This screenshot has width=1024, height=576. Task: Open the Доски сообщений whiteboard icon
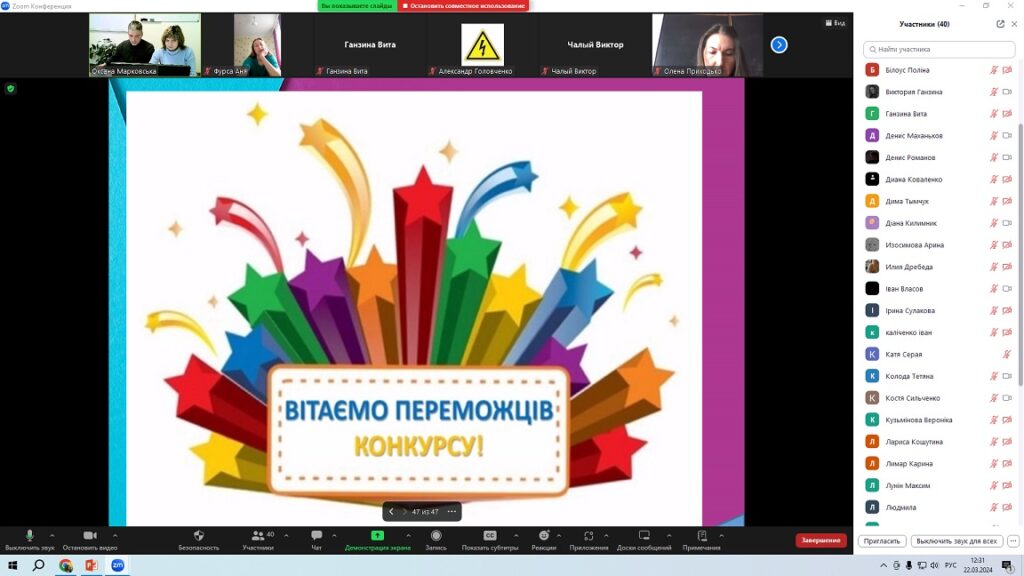[x=644, y=536]
